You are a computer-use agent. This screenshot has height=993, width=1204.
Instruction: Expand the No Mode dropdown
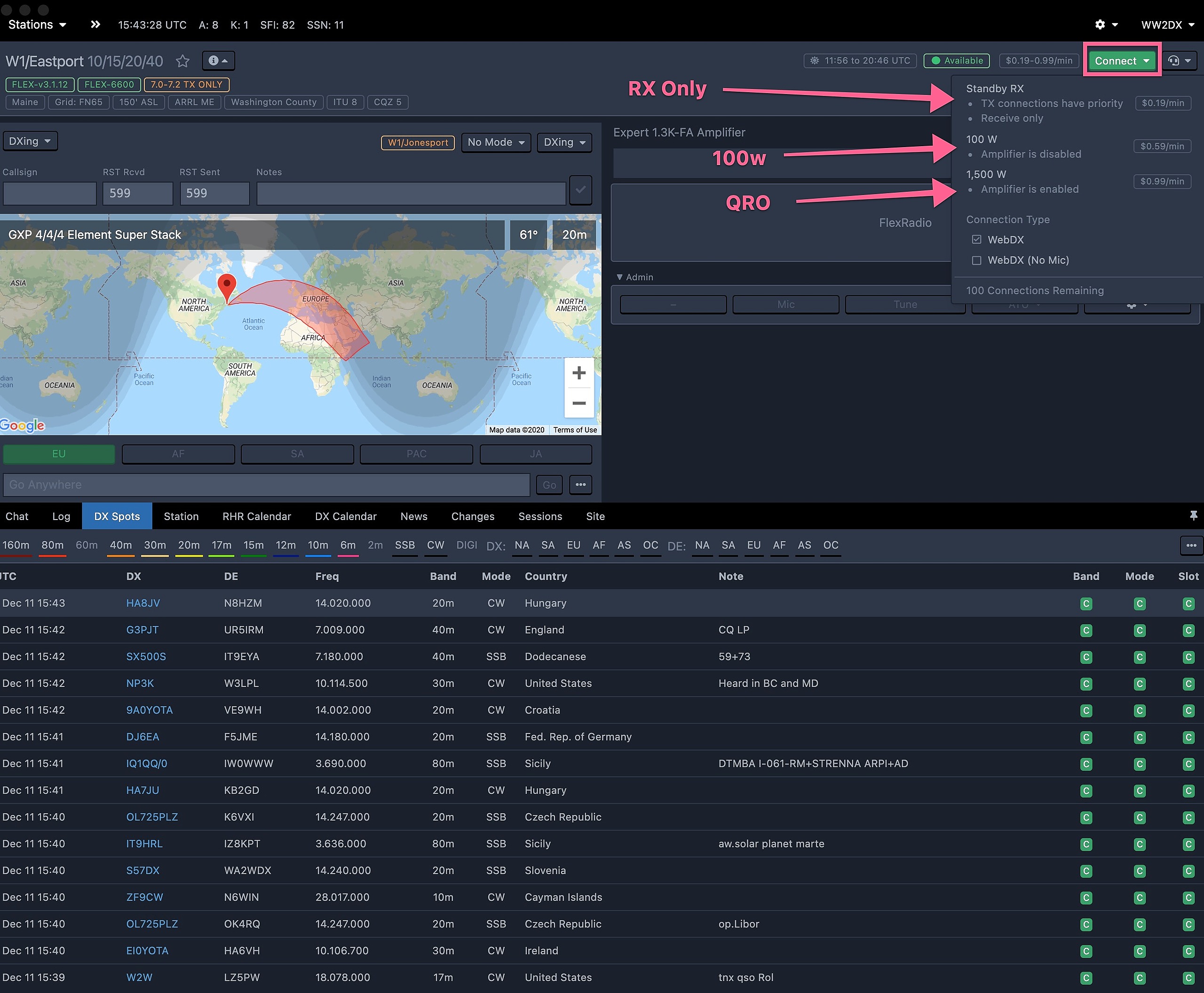click(x=496, y=142)
